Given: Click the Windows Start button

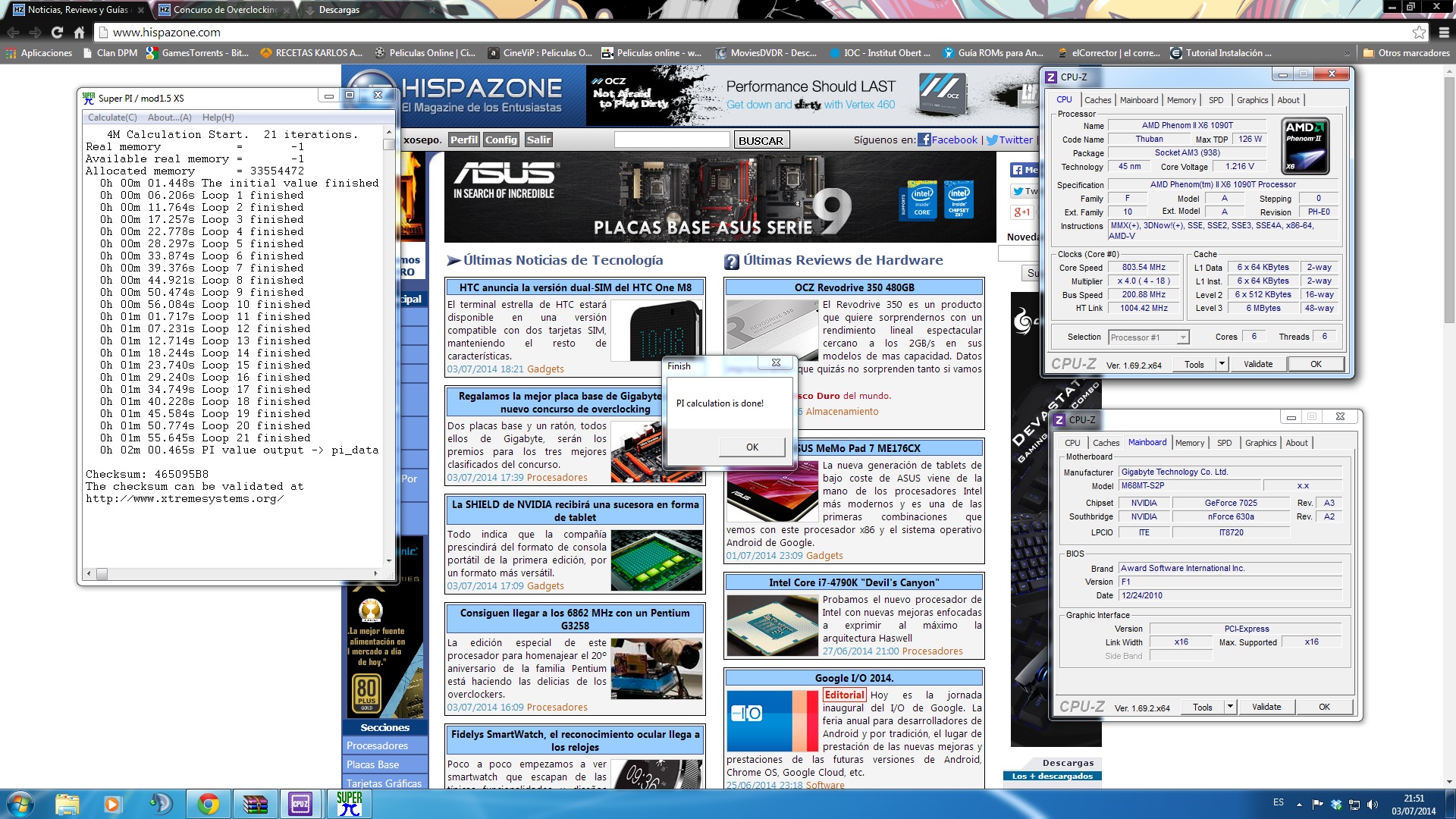Looking at the screenshot, I should (20, 804).
